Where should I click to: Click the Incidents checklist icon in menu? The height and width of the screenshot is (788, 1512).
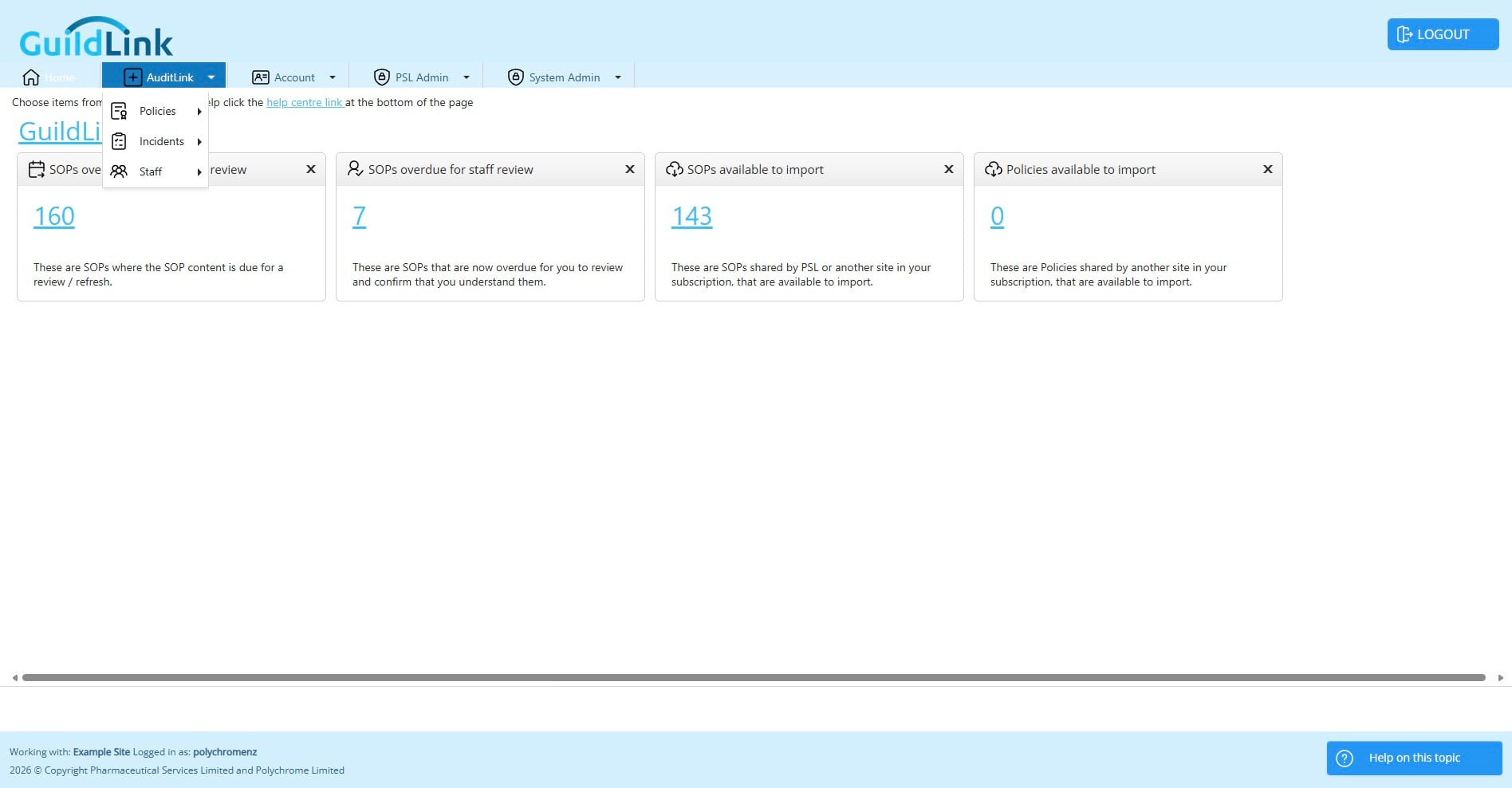click(119, 141)
